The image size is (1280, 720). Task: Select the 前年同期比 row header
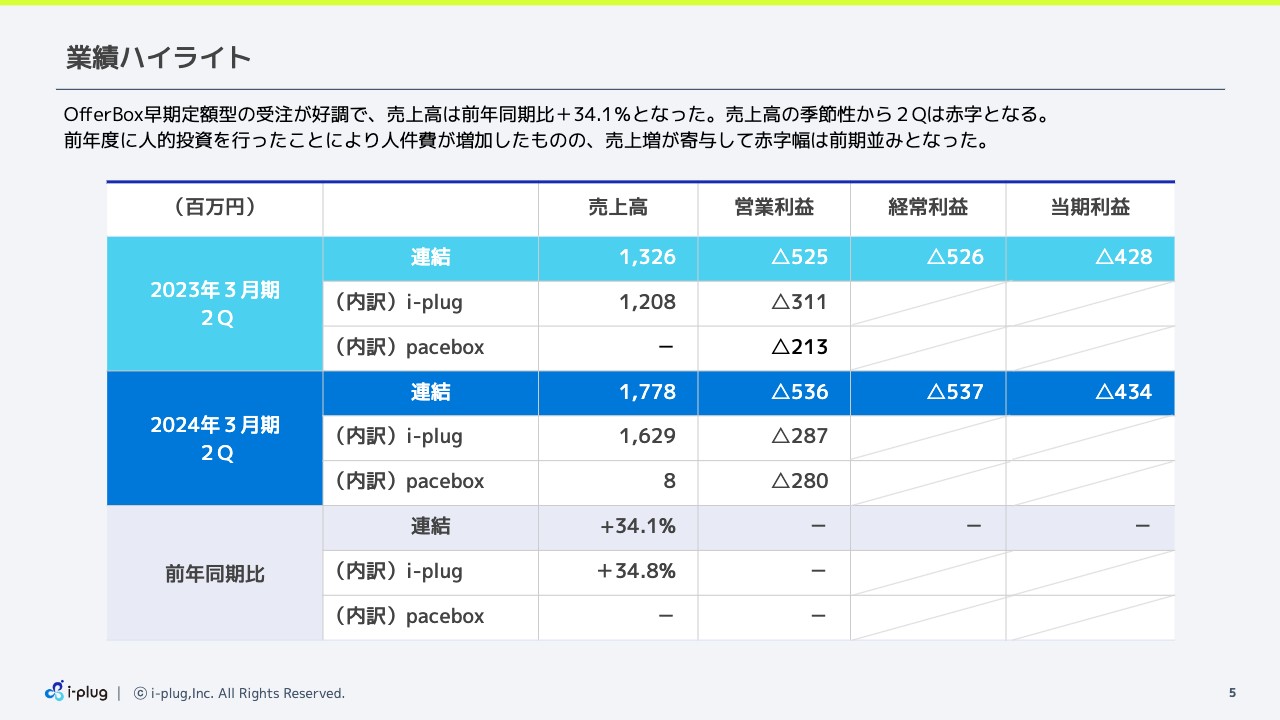(x=214, y=572)
